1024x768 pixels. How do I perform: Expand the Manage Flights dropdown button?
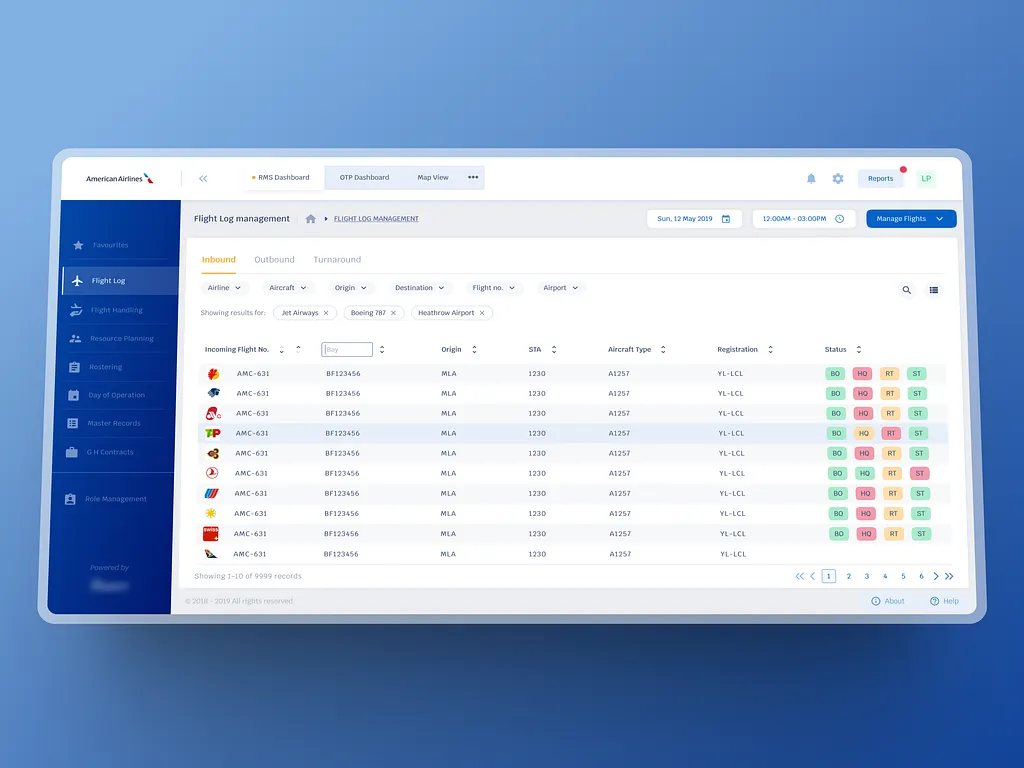(911, 219)
